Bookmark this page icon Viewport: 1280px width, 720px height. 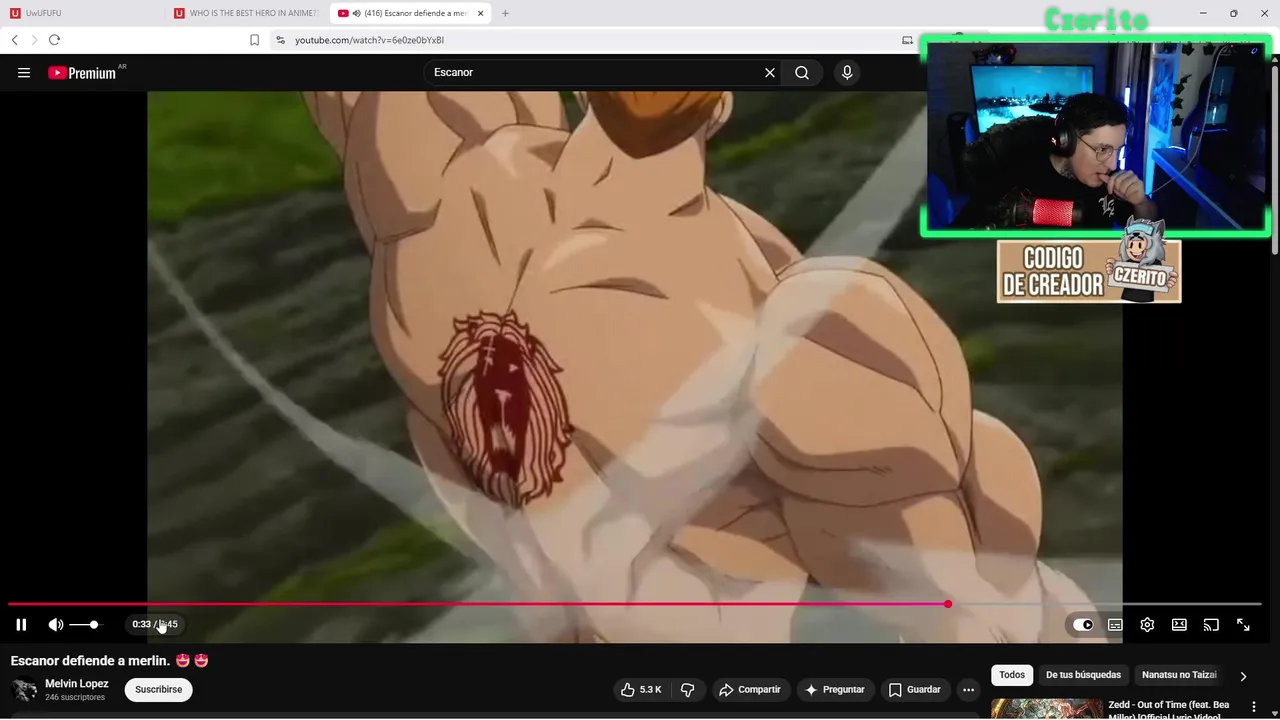(254, 40)
